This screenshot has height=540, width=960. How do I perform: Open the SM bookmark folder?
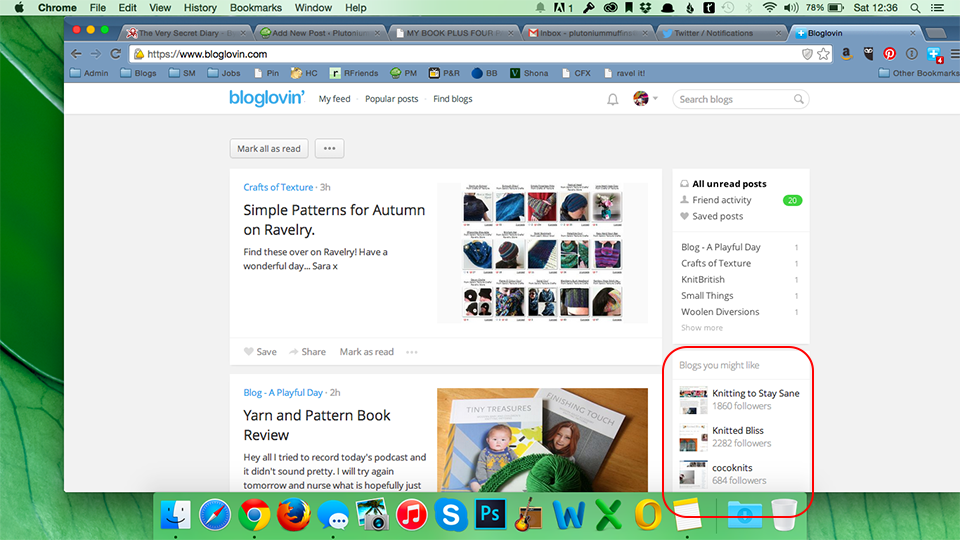[182, 73]
